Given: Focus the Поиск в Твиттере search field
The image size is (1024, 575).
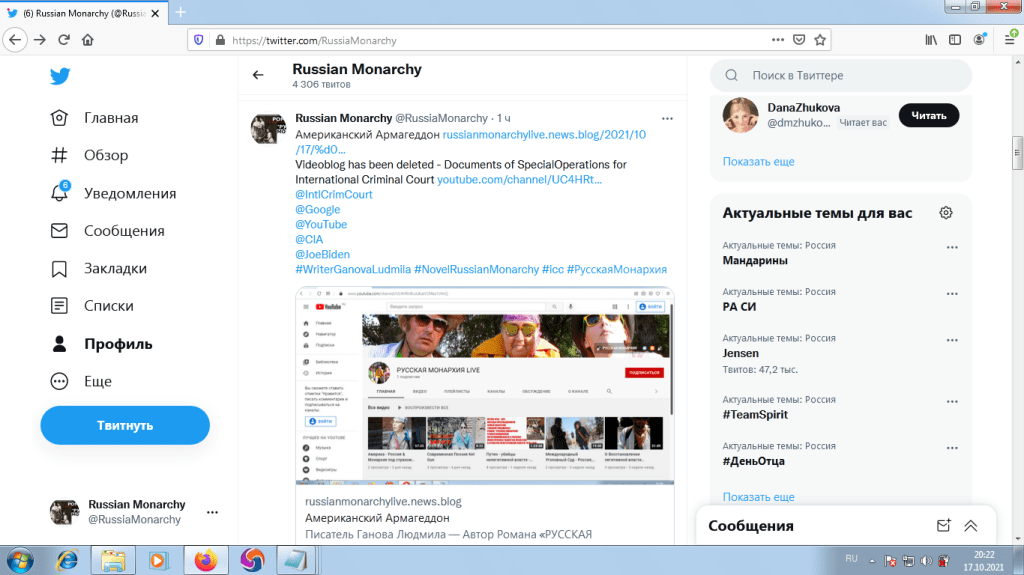Looking at the screenshot, I should coord(840,76).
